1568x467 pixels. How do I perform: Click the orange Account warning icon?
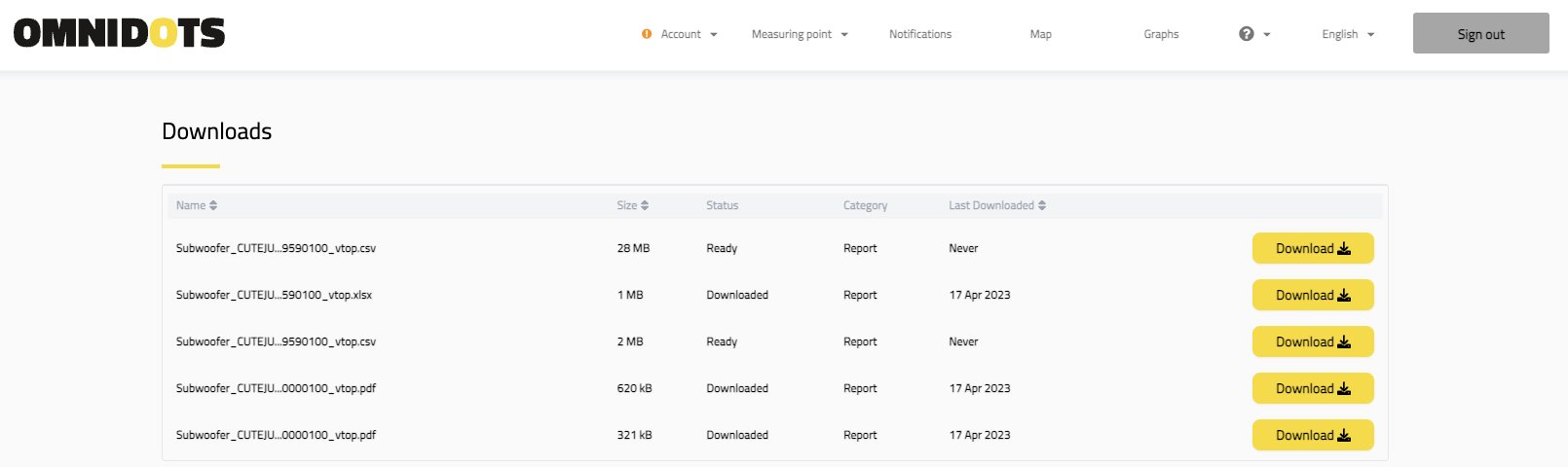tap(647, 34)
